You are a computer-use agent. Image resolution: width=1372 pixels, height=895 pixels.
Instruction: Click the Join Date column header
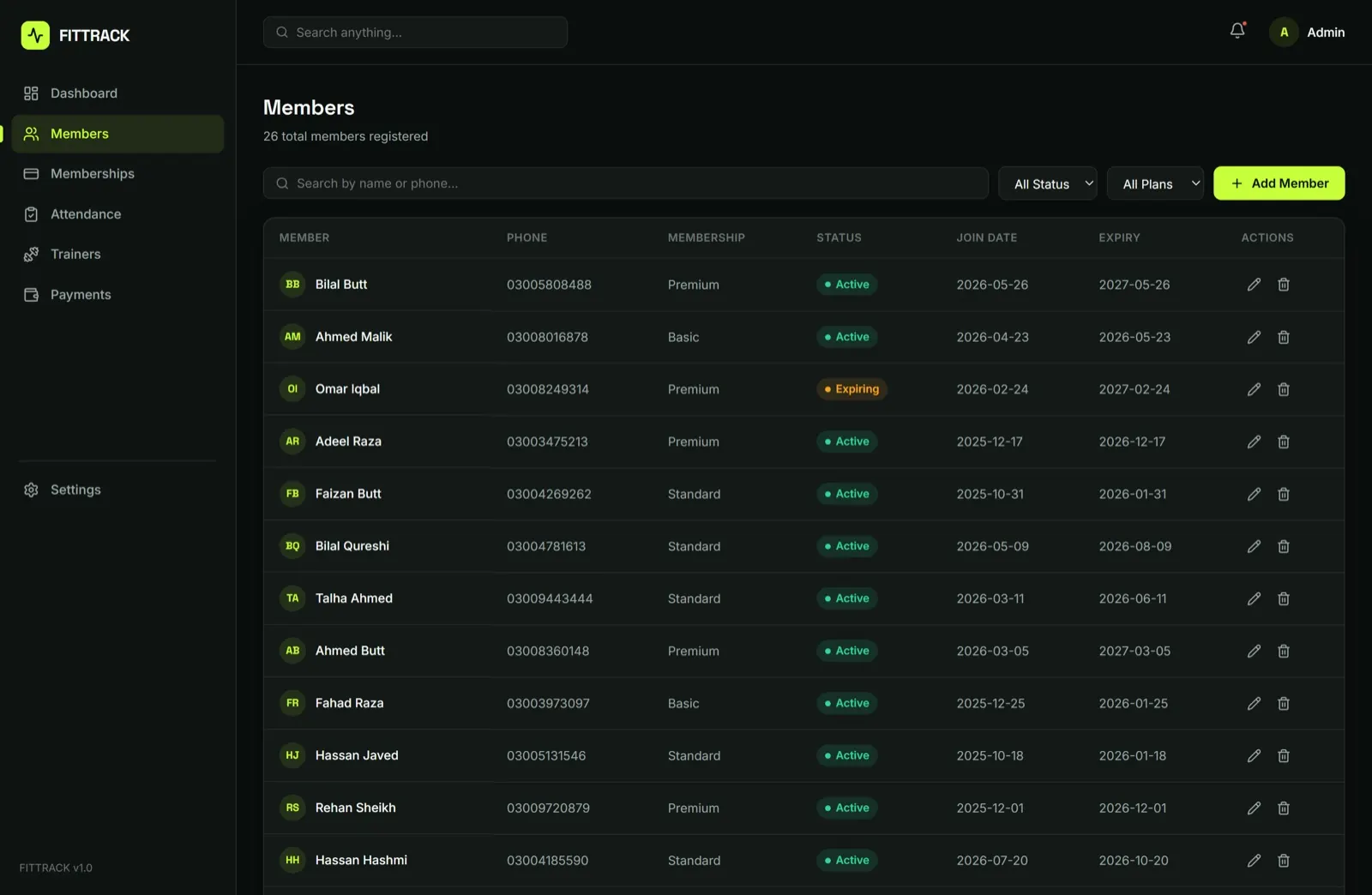click(x=987, y=237)
